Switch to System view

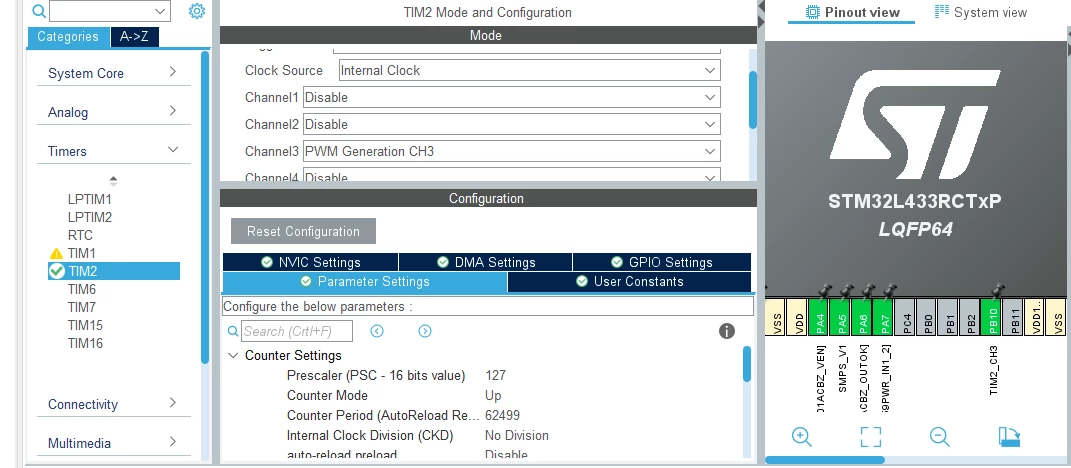click(981, 12)
